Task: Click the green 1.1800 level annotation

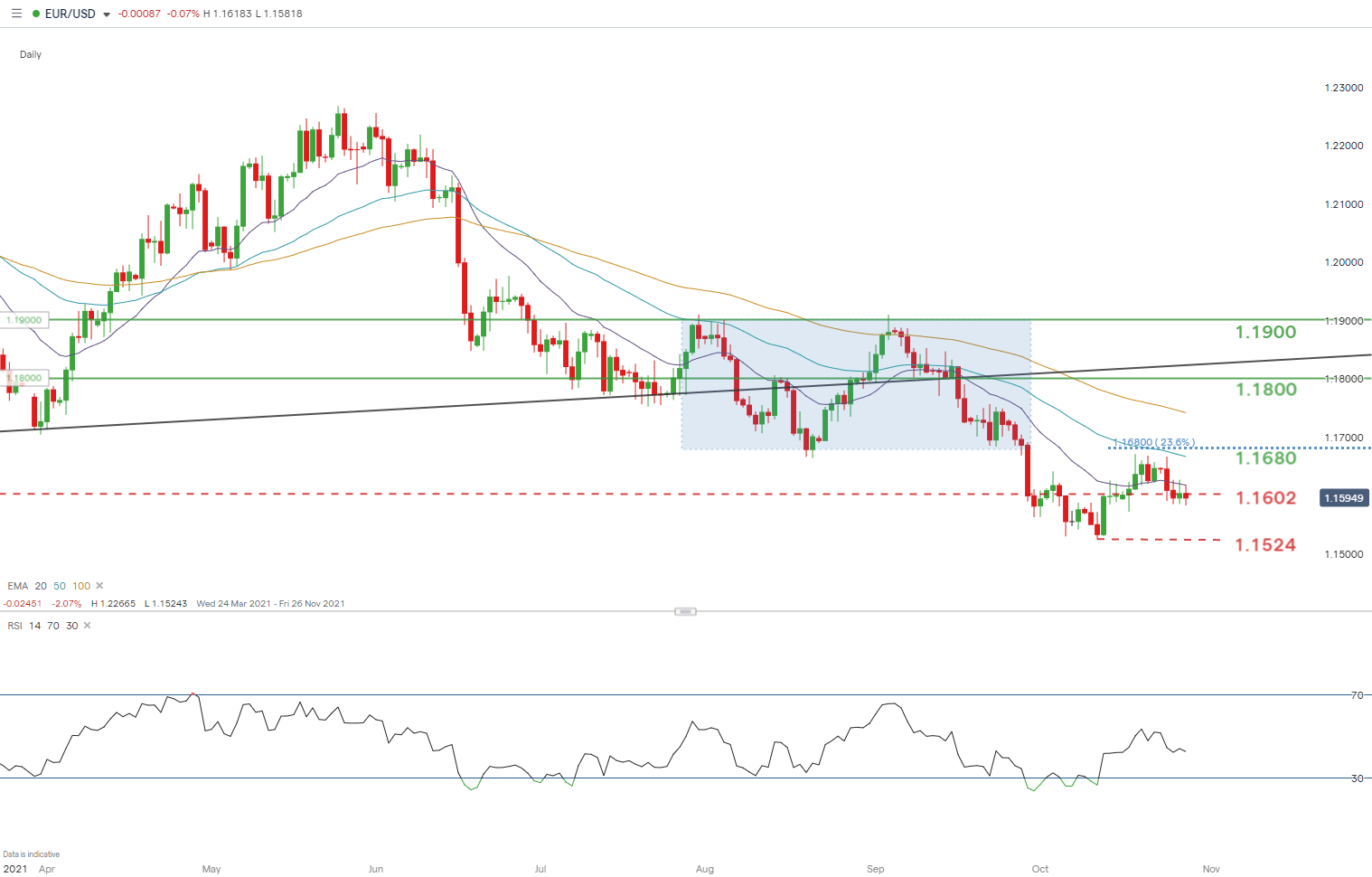Action: tap(1265, 390)
